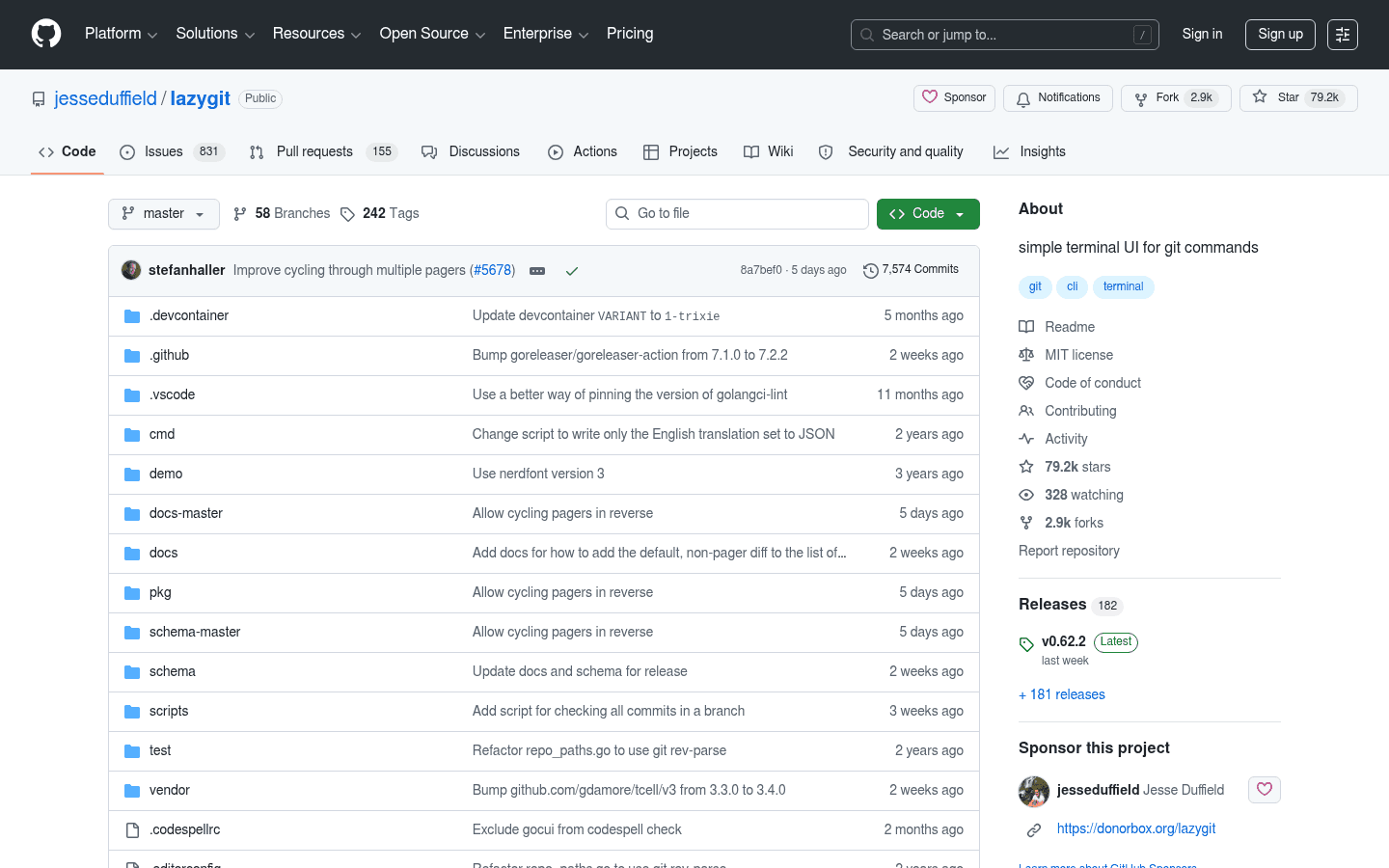The image size is (1389, 868).
Task: Expand the Open Source menu
Action: [432, 34]
